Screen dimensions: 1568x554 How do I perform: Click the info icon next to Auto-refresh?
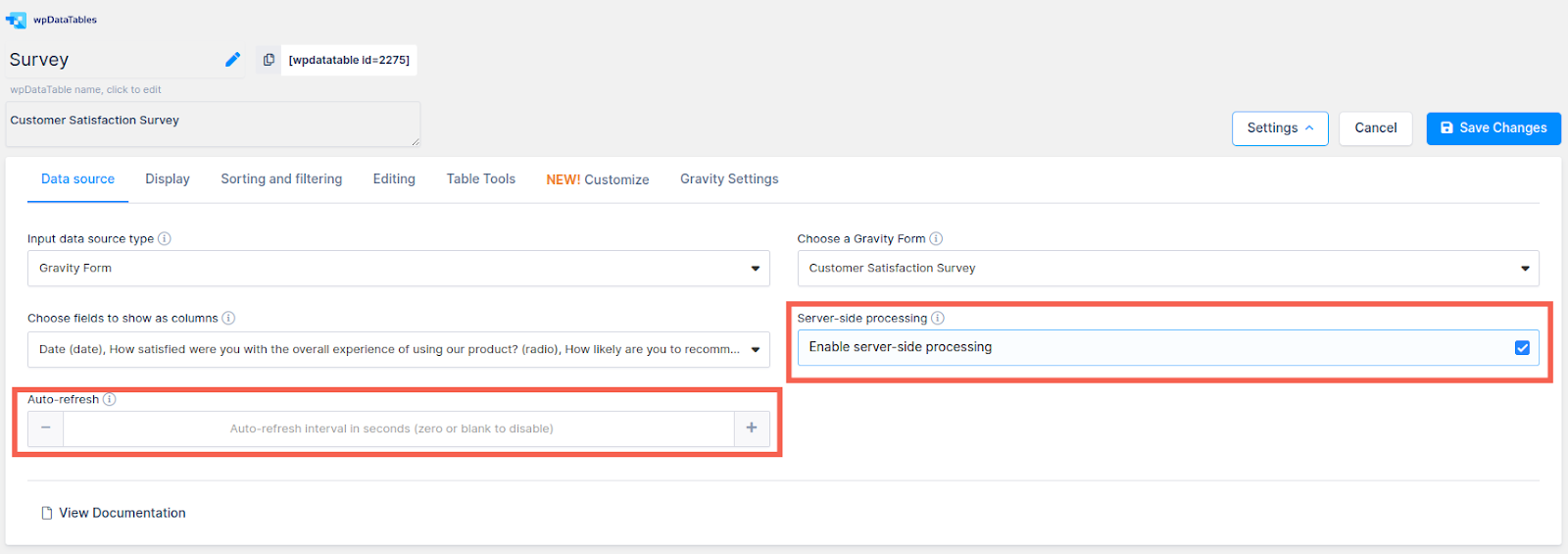tap(110, 399)
